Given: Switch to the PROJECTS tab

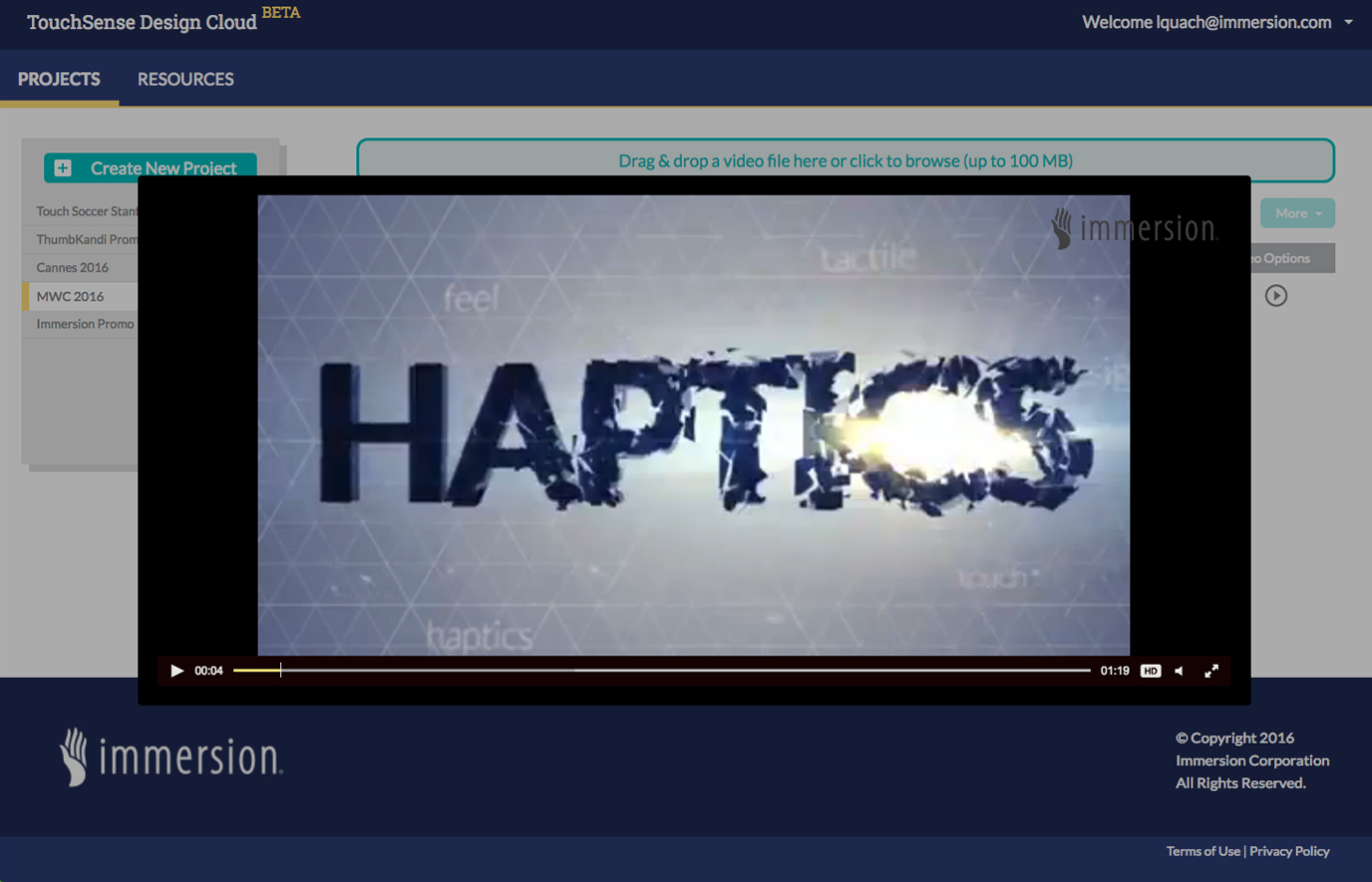Looking at the screenshot, I should (59, 79).
